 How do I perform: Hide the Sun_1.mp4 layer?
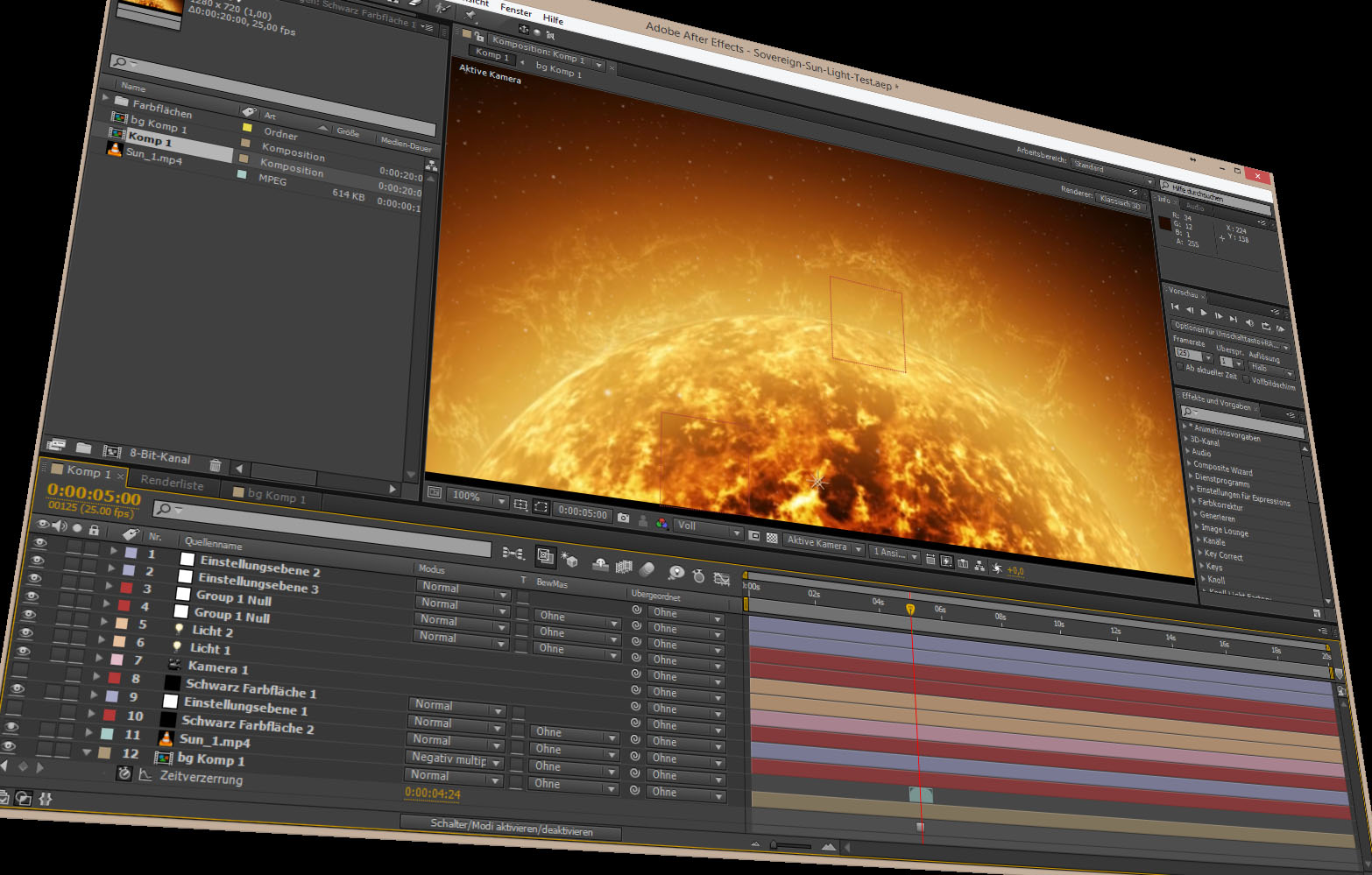(11, 727)
